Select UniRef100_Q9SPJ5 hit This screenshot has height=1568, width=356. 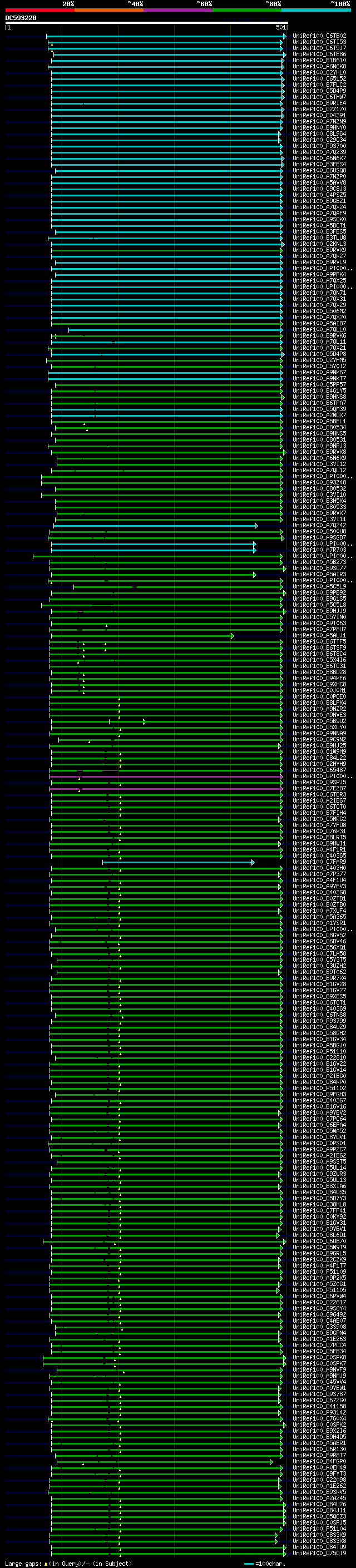(x=319, y=782)
